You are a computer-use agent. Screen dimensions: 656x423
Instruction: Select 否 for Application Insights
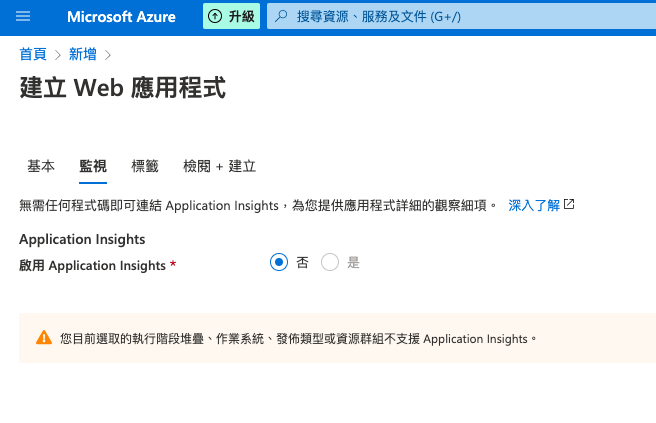coord(279,262)
